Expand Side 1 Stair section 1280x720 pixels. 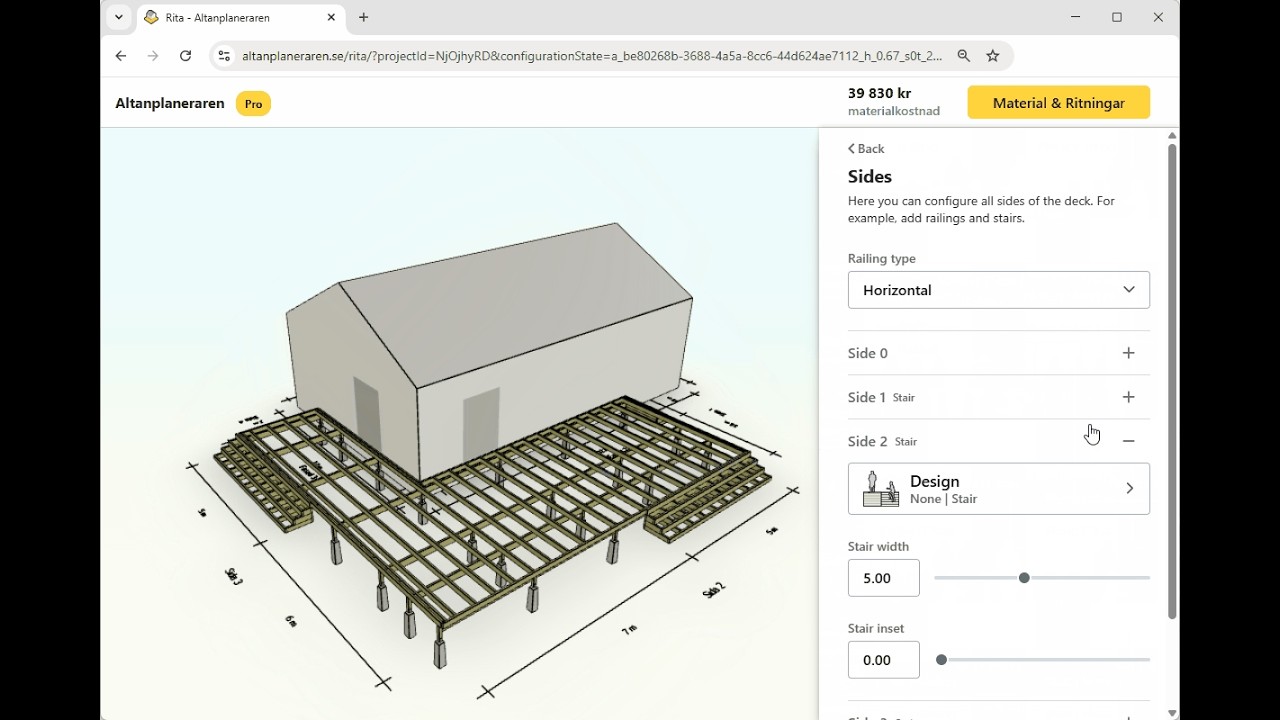point(998,397)
